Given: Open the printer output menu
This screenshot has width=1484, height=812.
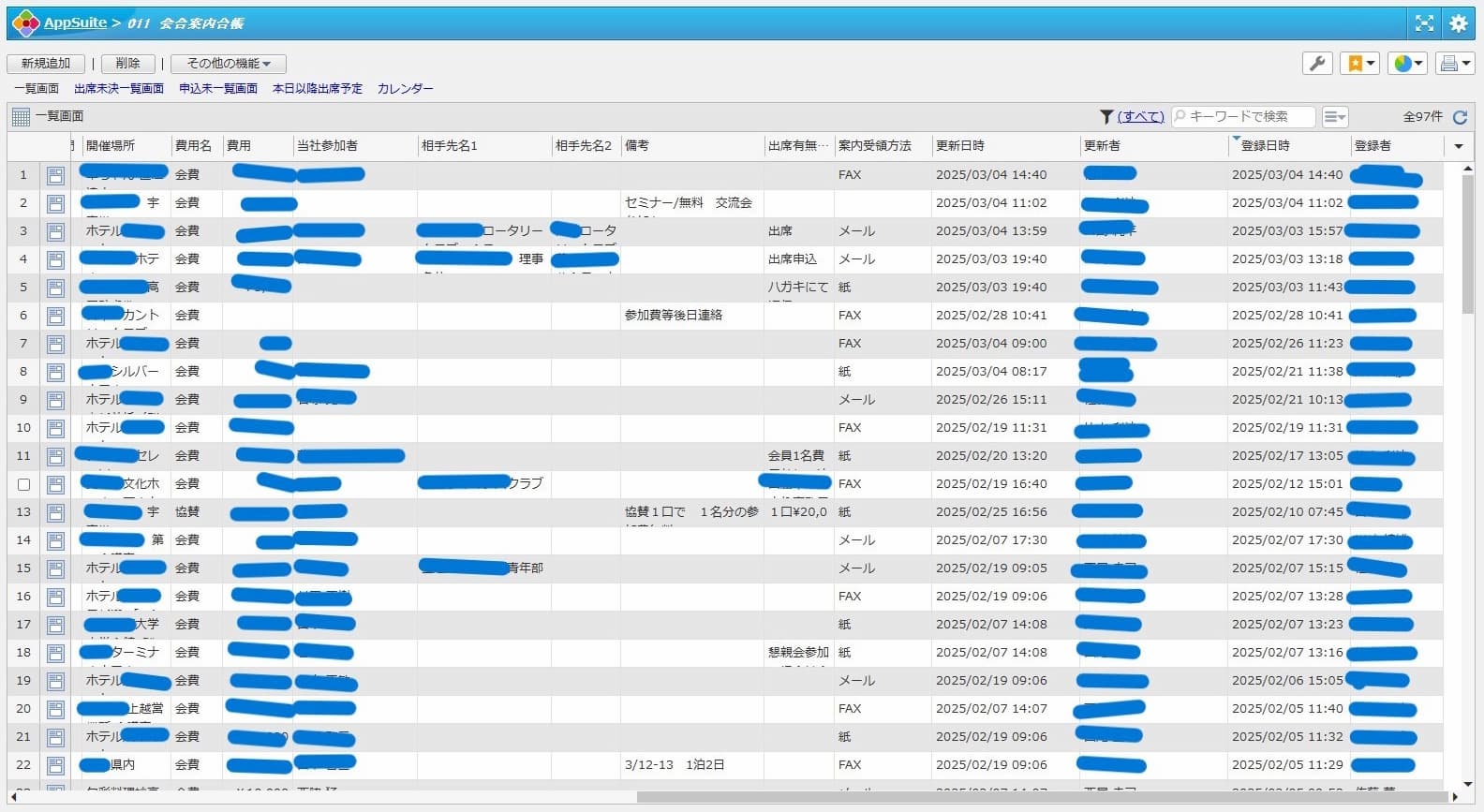Looking at the screenshot, I should pos(1454,64).
